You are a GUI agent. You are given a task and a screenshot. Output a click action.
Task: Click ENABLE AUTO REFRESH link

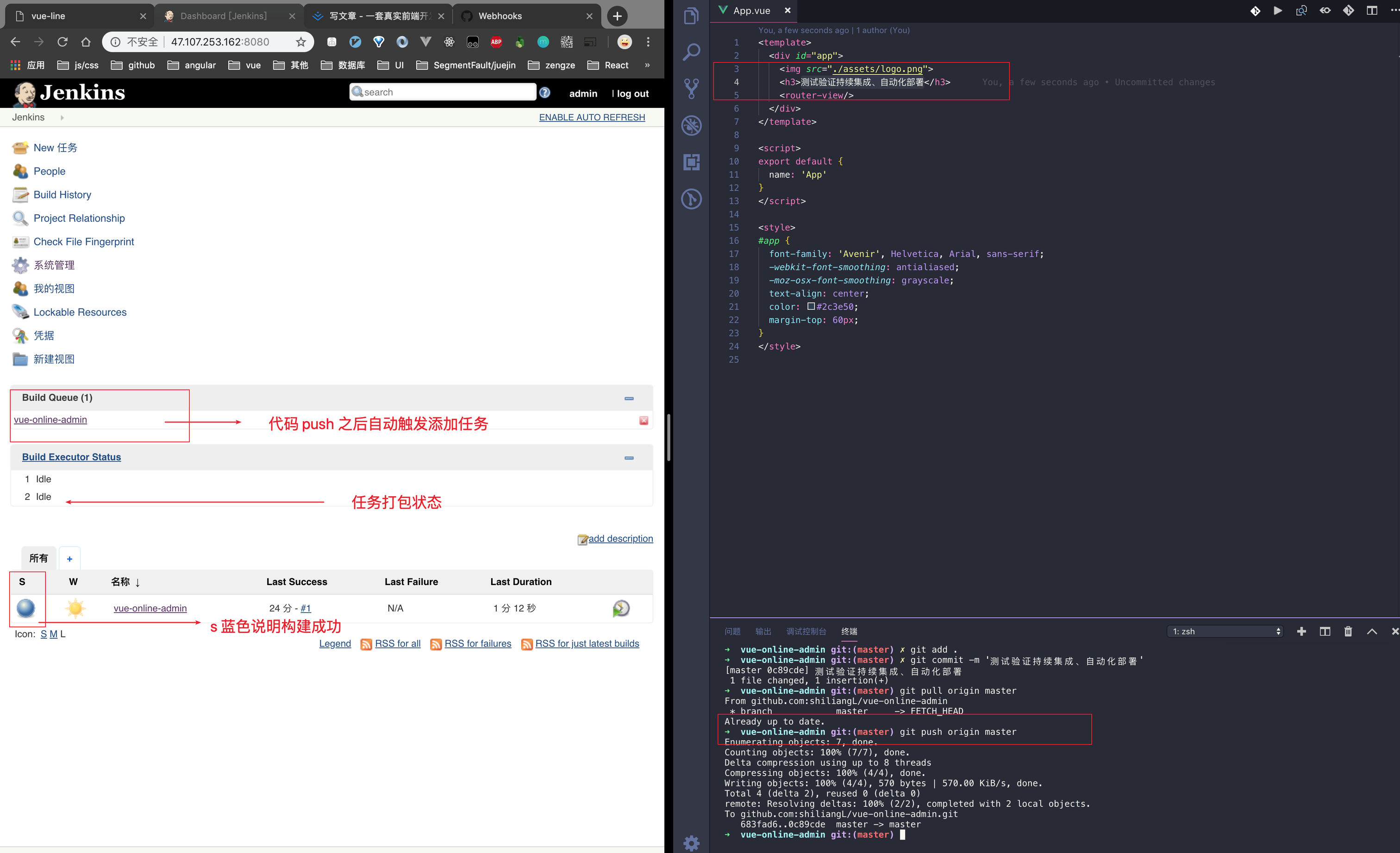click(x=592, y=118)
